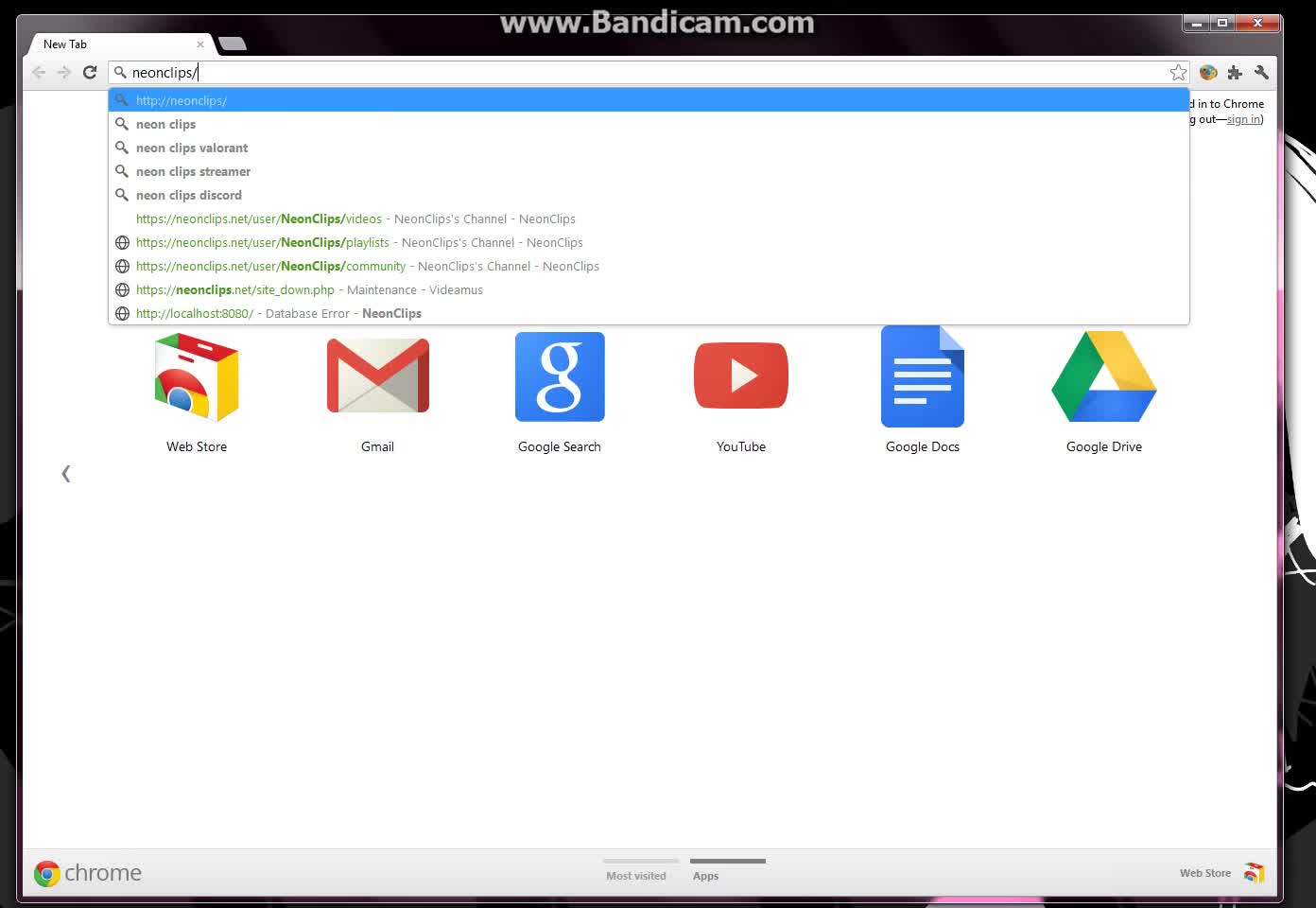Minimize the Chrome window
Image resolution: width=1316 pixels, height=908 pixels.
click(1197, 23)
